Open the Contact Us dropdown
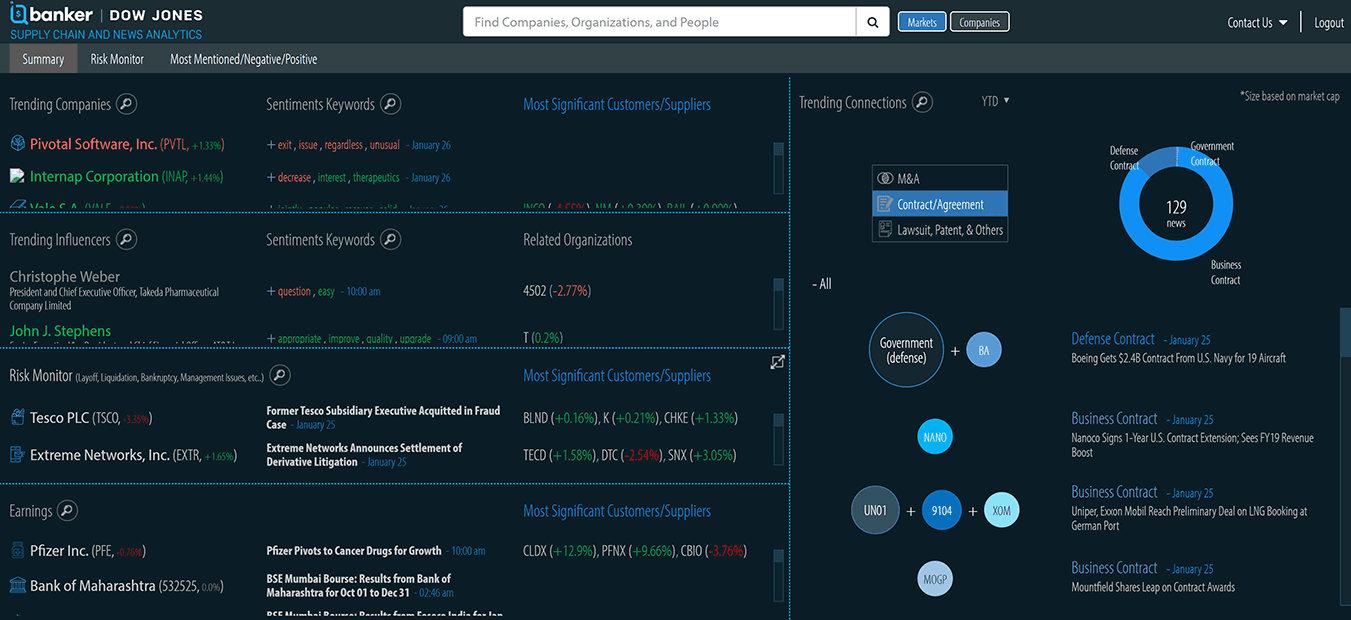 click(x=1257, y=22)
